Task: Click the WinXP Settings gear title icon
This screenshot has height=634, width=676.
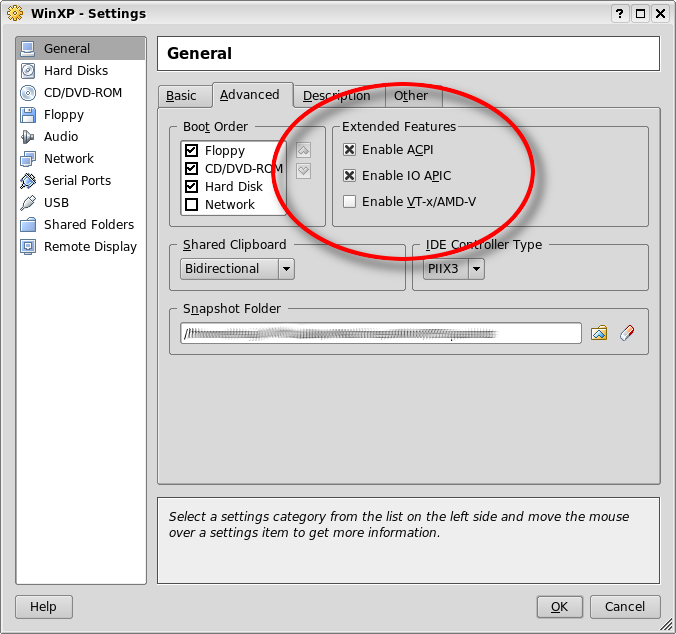Action: 15,14
